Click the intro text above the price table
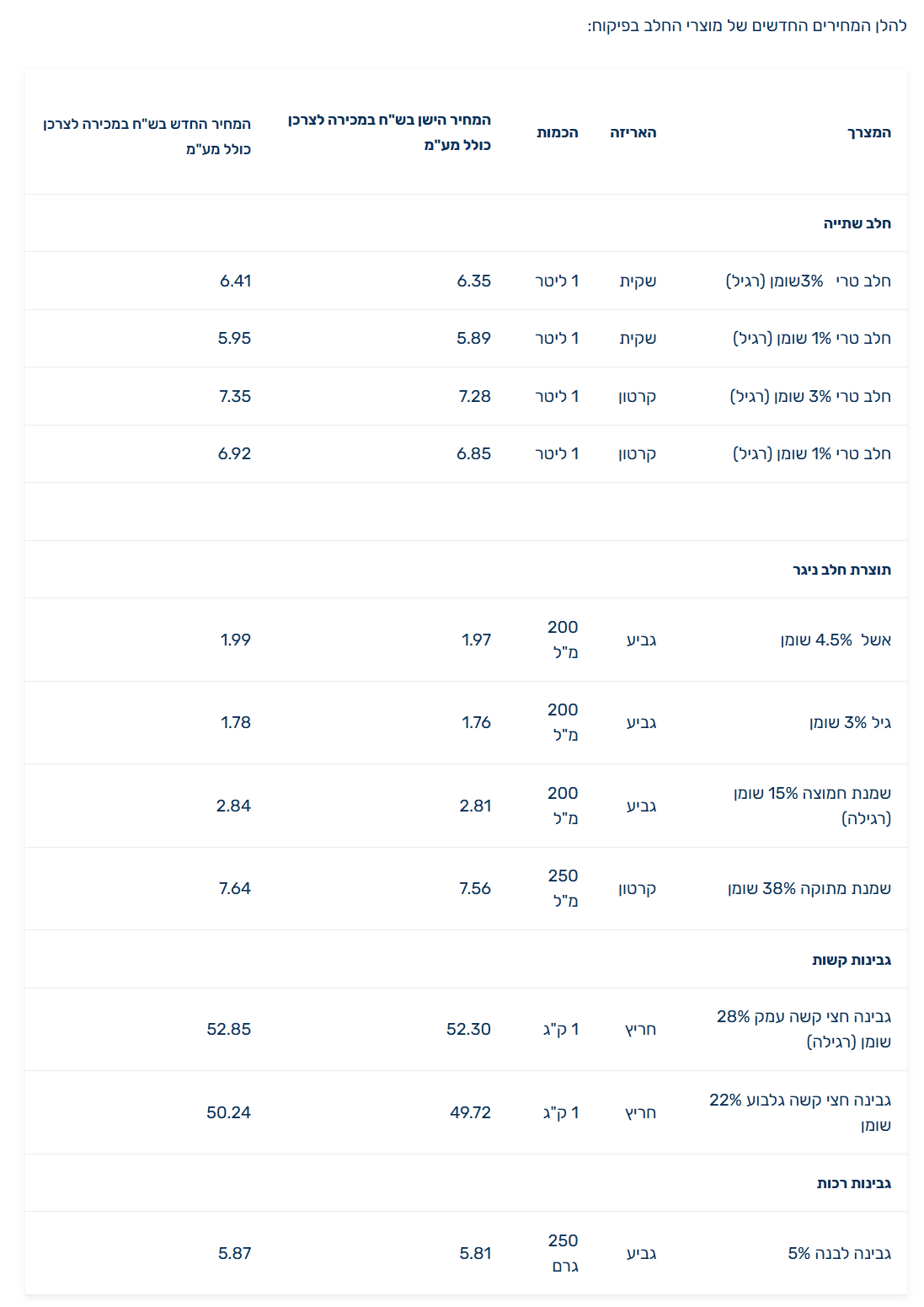This screenshot has height=1307, width=924. 746,26
